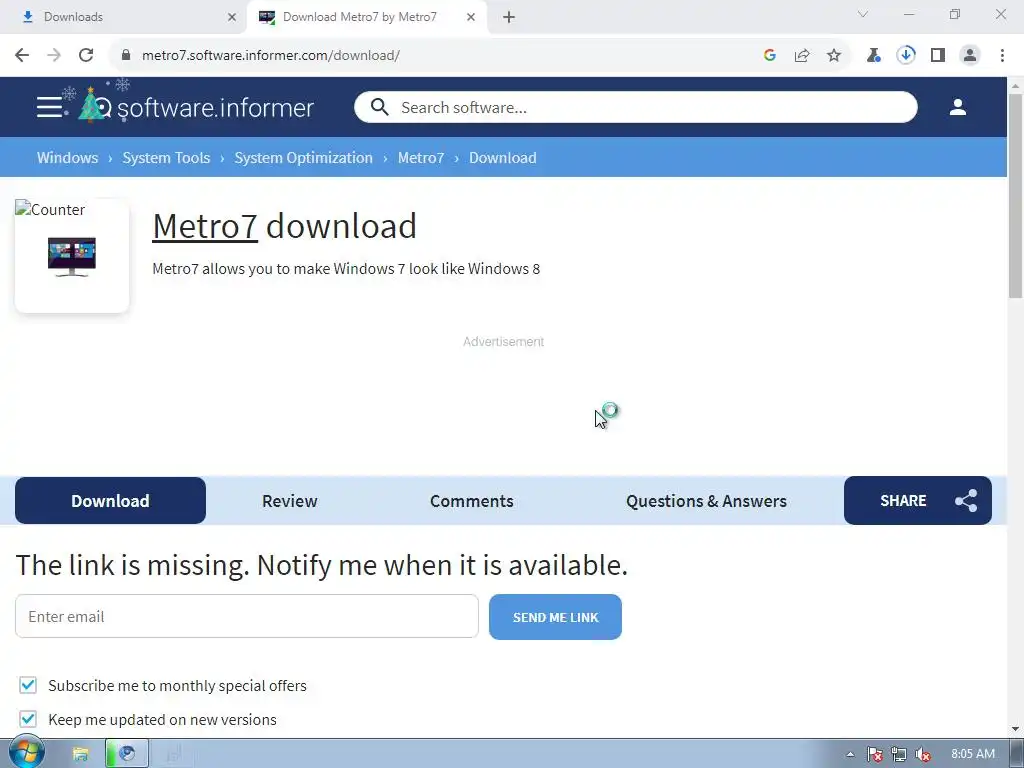The height and width of the screenshot is (768, 1024).
Task: Close the Download Metro7 tab
Action: click(x=471, y=17)
